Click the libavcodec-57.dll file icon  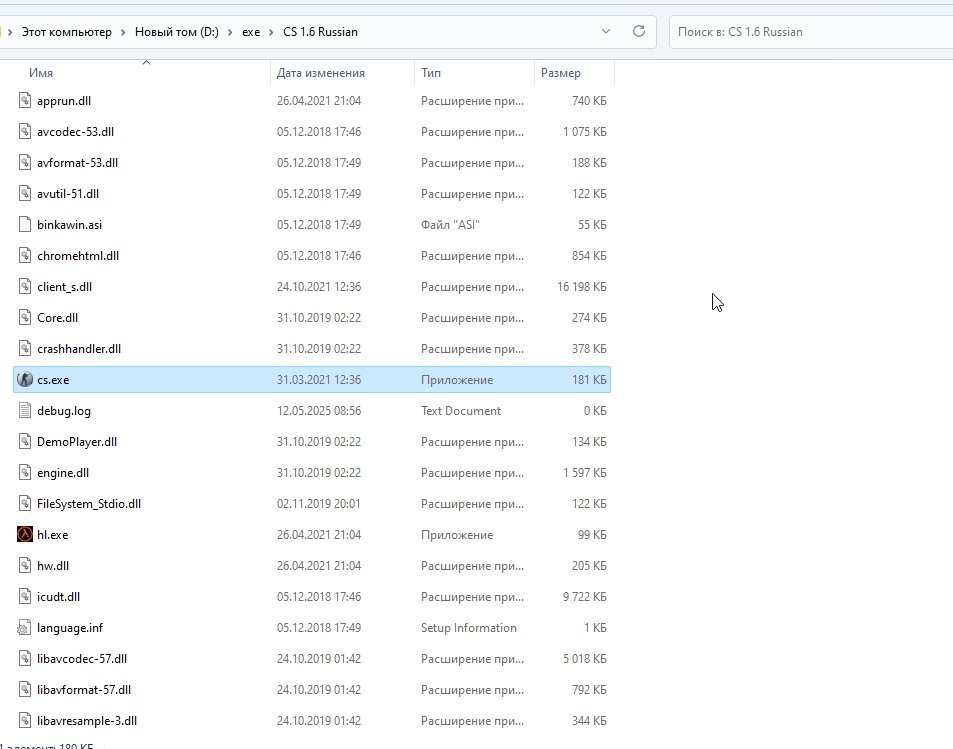(x=24, y=658)
